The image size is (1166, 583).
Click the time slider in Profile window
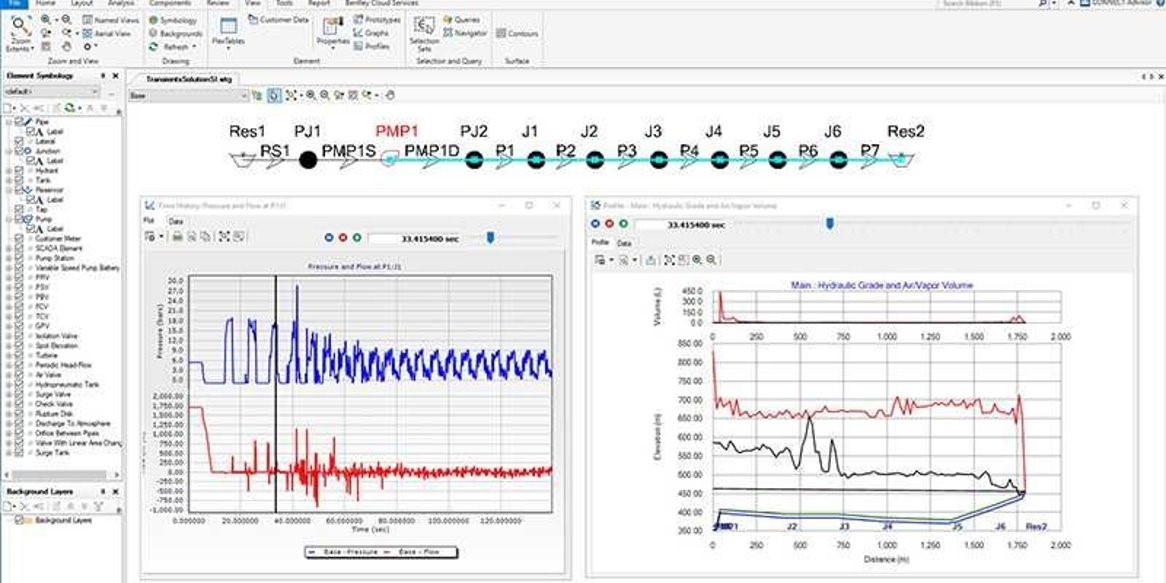click(829, 223)
